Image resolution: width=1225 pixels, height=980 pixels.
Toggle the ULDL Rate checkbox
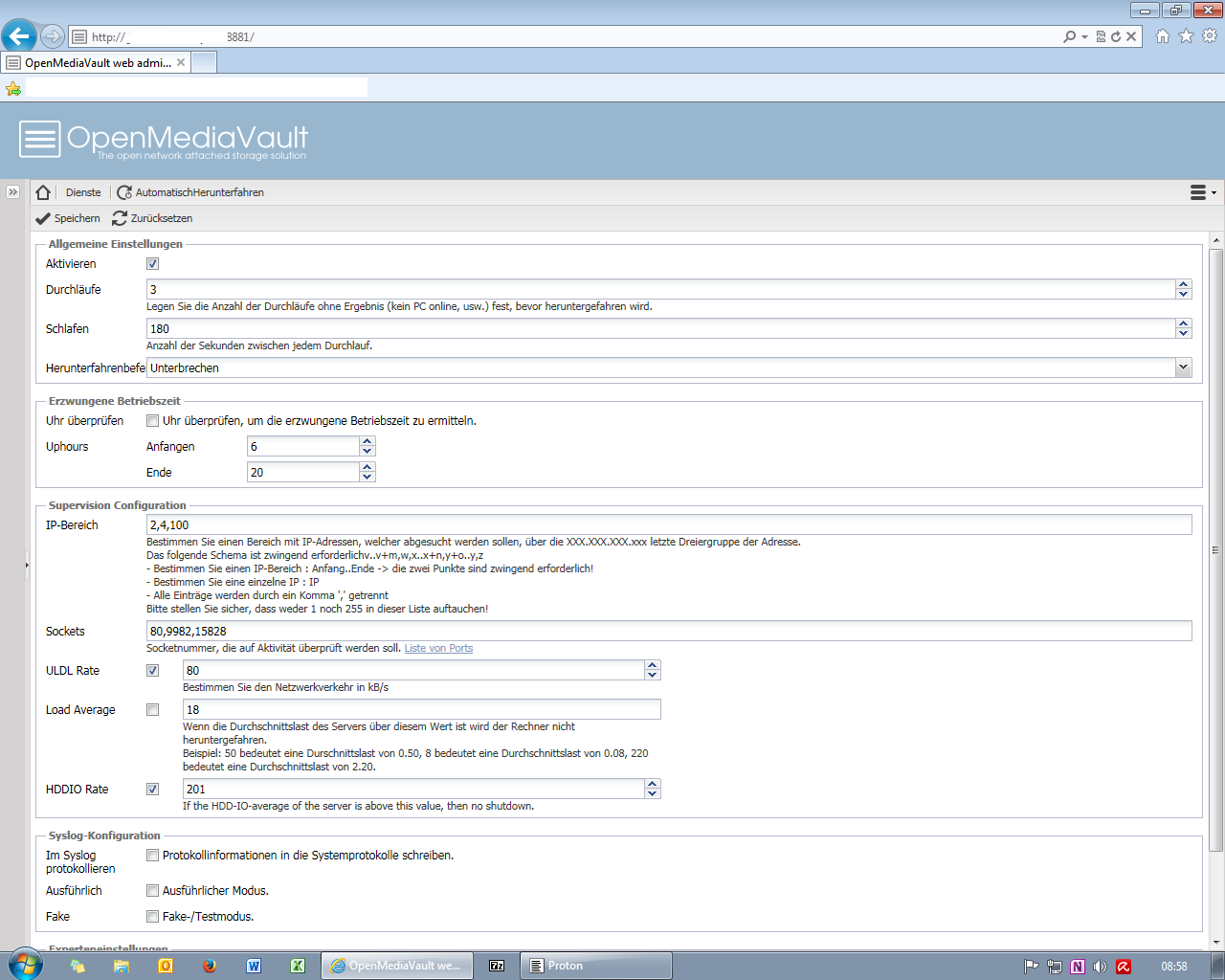pyautogui.click(x=152, y=671)
